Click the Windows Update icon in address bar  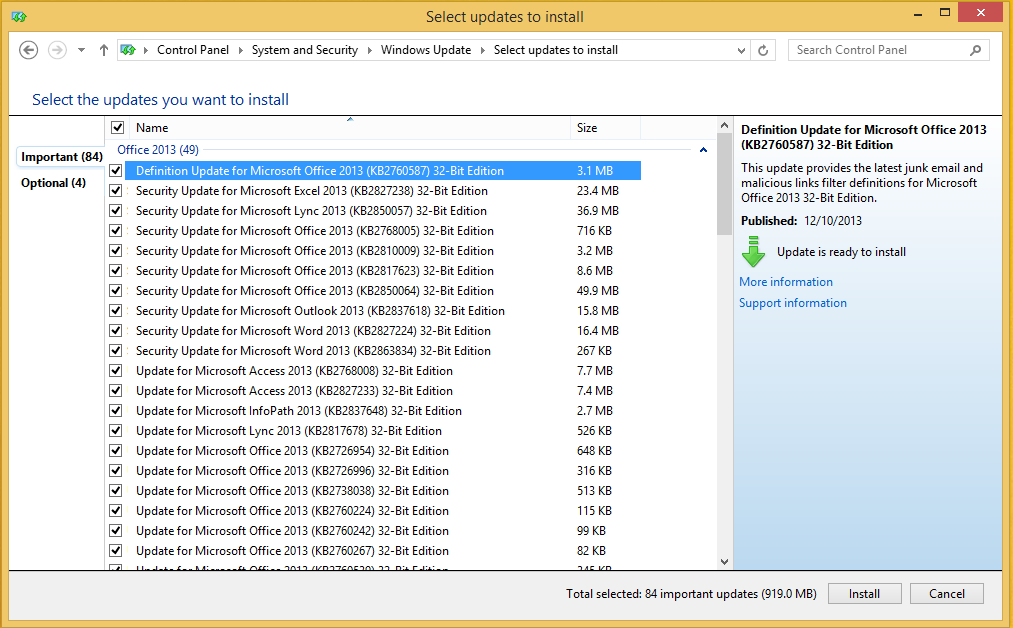click(128, 50)
